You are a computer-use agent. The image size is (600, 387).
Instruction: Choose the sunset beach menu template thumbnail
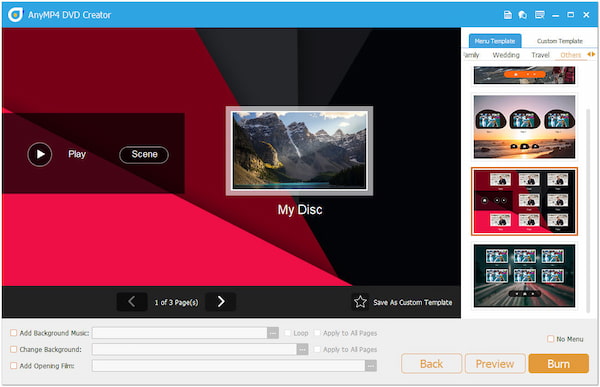(524, 127)
